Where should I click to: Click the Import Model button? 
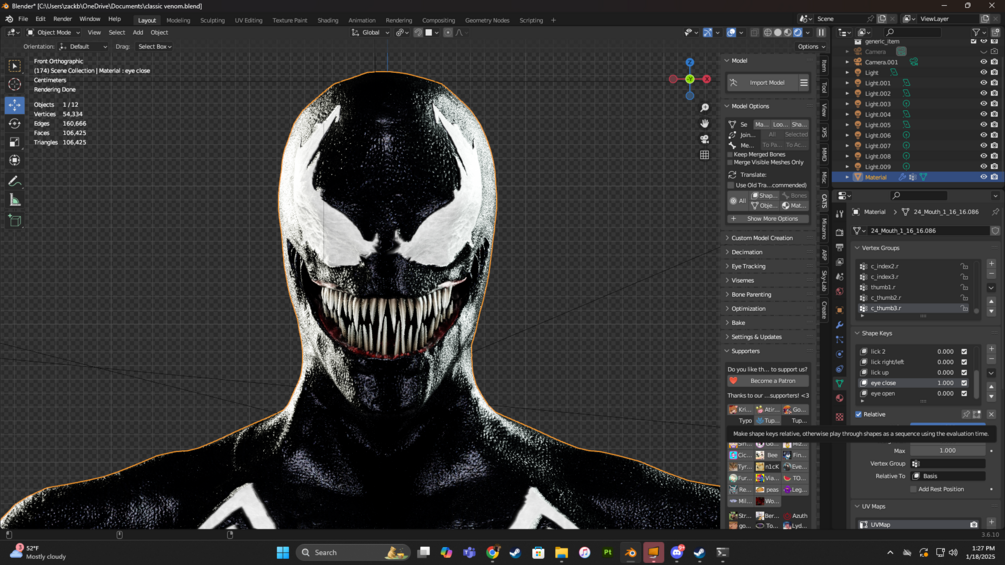[767, 83]
